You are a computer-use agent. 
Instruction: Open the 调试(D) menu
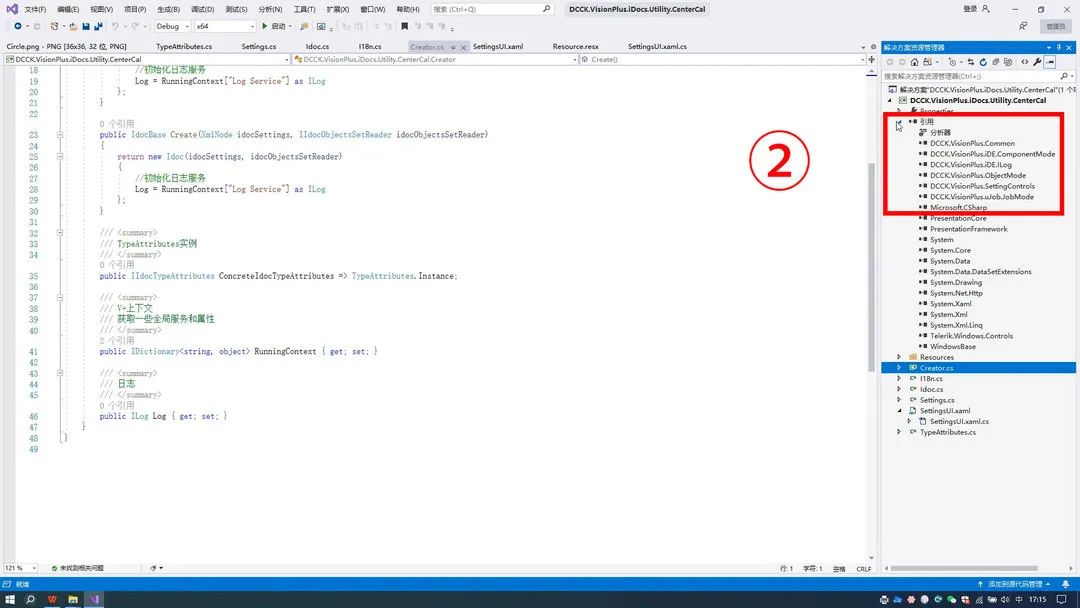202,9
